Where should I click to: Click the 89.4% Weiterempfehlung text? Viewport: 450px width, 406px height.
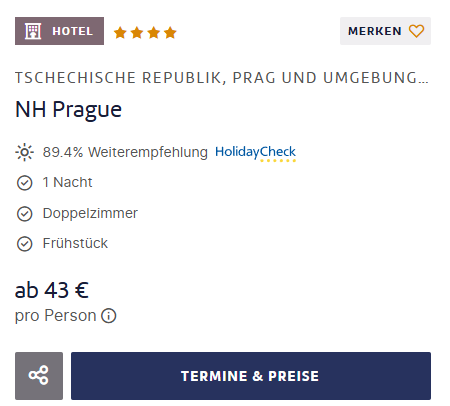tap(125, 152)
